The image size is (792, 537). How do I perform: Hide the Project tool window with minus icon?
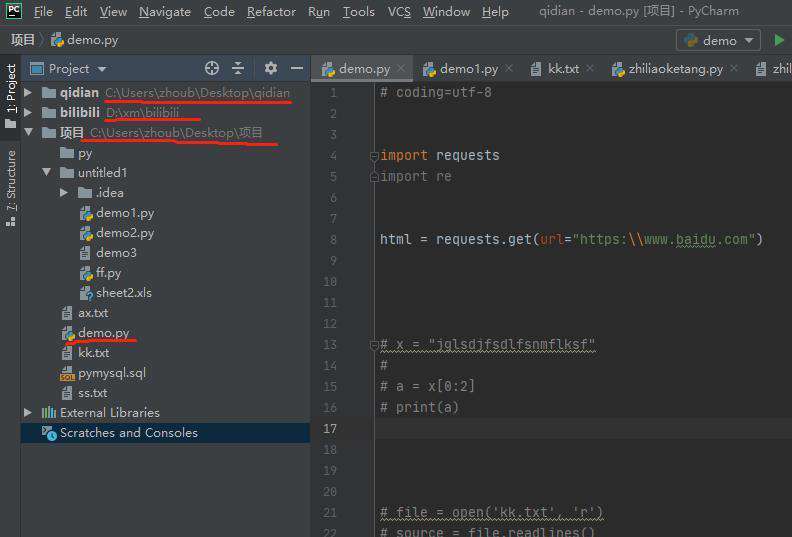[x=297, y=68]
